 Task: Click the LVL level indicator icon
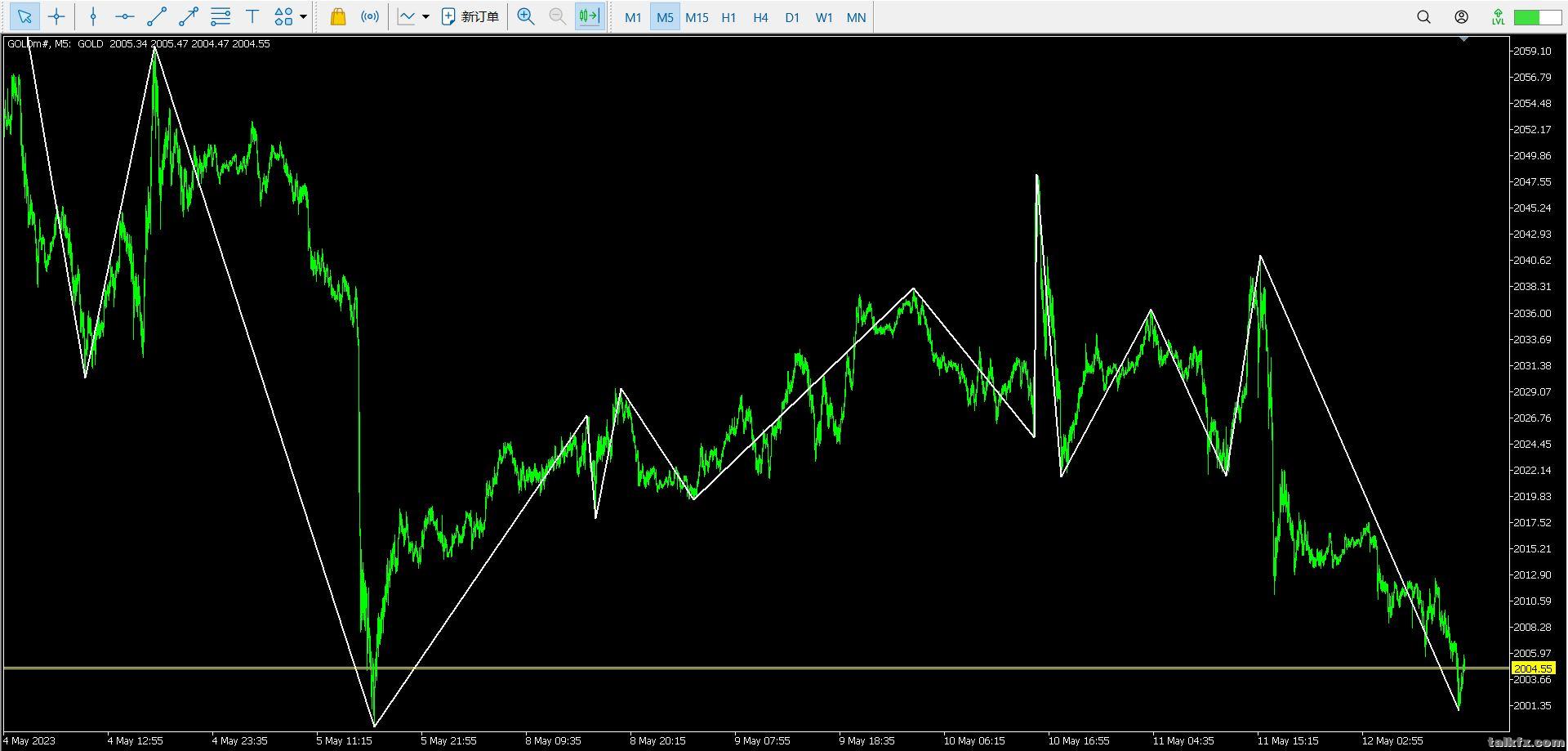(x=1498, y=16)
